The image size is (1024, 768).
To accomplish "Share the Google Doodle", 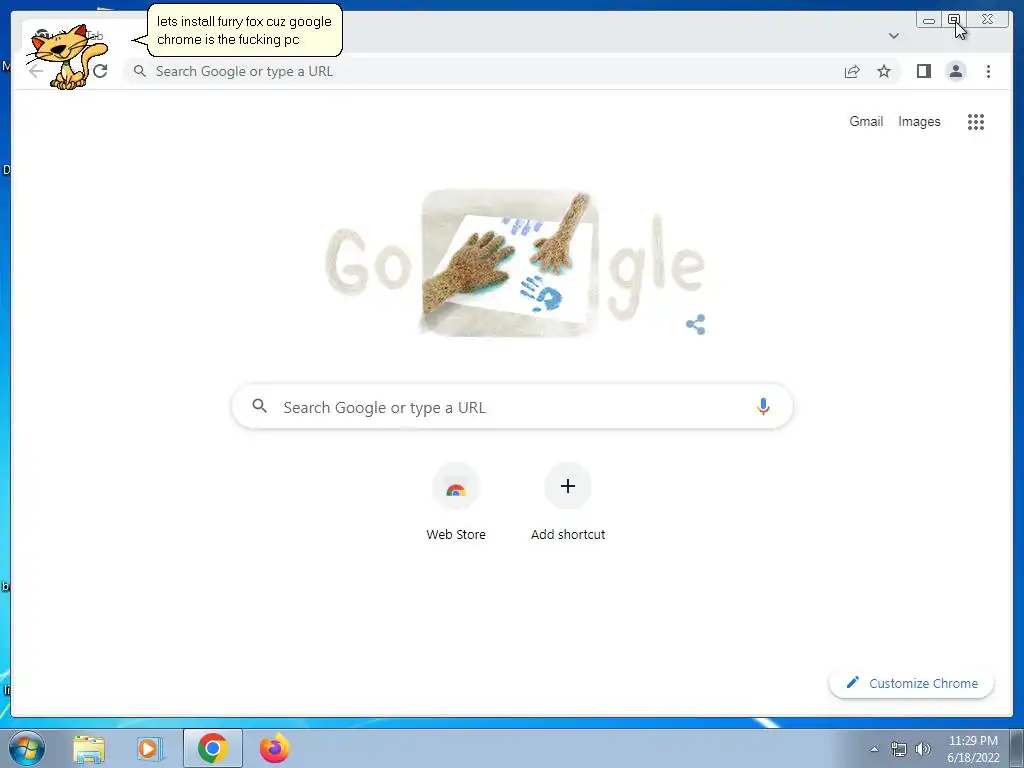I will click(x=696, y=324).
